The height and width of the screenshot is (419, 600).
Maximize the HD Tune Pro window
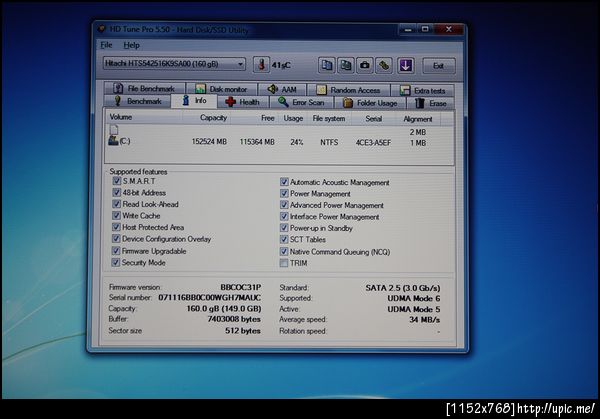(426, 29)
